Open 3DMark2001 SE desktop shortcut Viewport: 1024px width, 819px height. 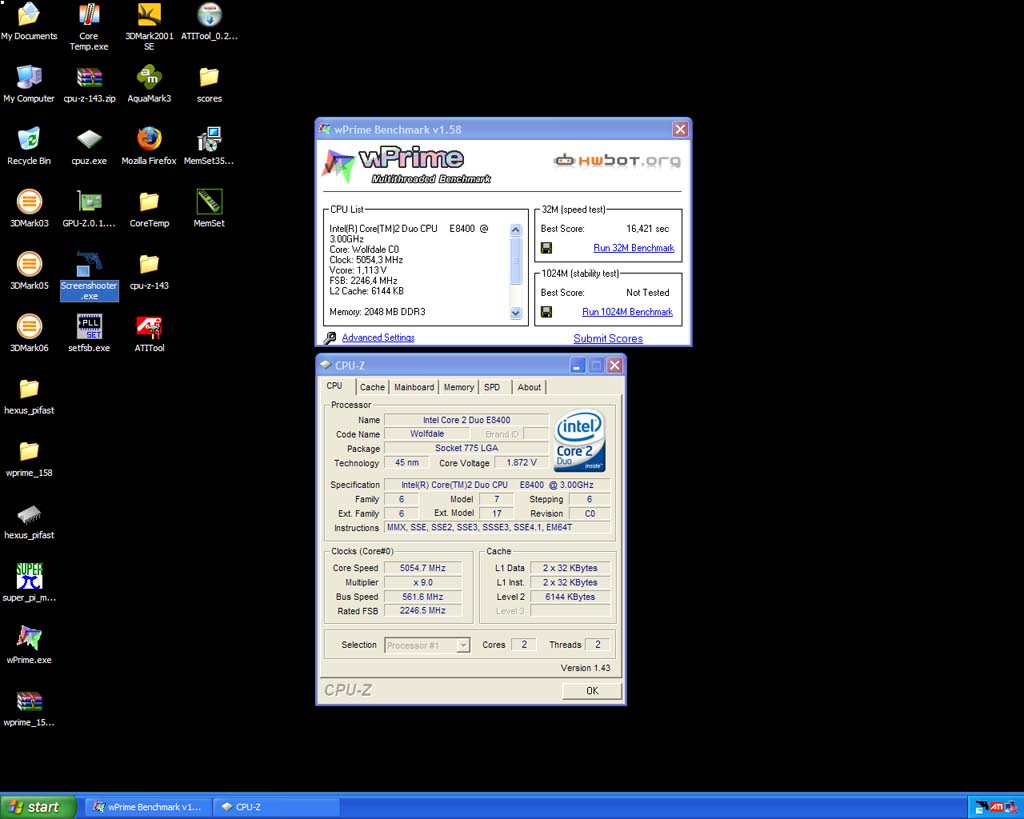149,27
